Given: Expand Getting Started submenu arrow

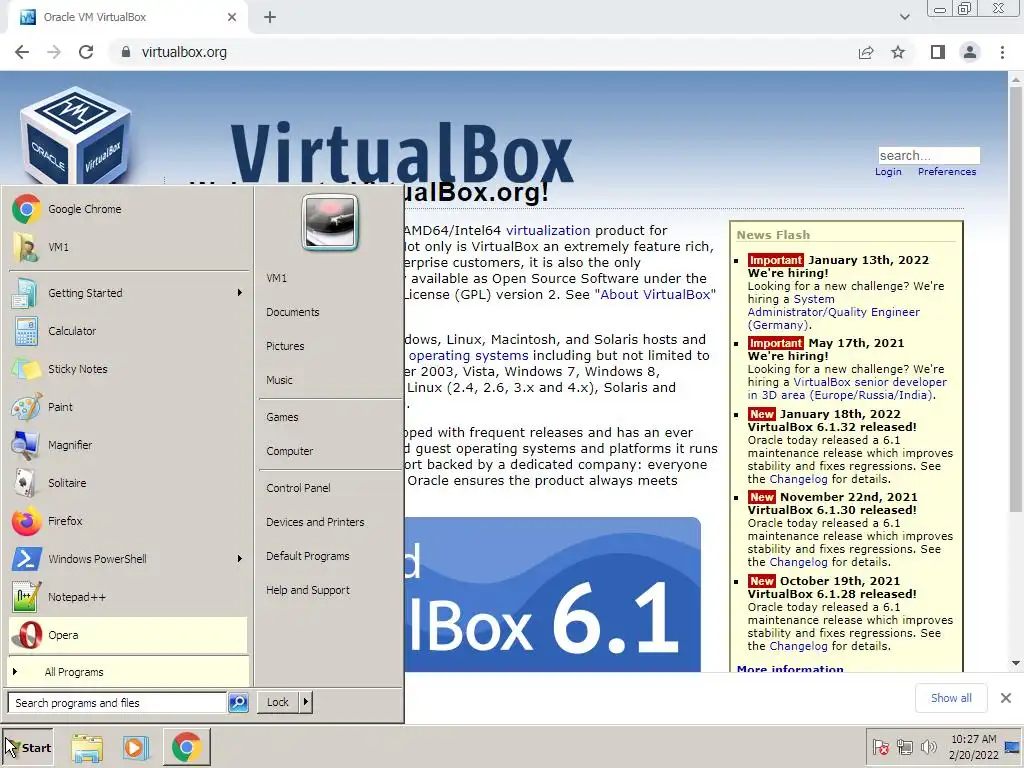Looking at the screenshot, I should tap(240, 293).
